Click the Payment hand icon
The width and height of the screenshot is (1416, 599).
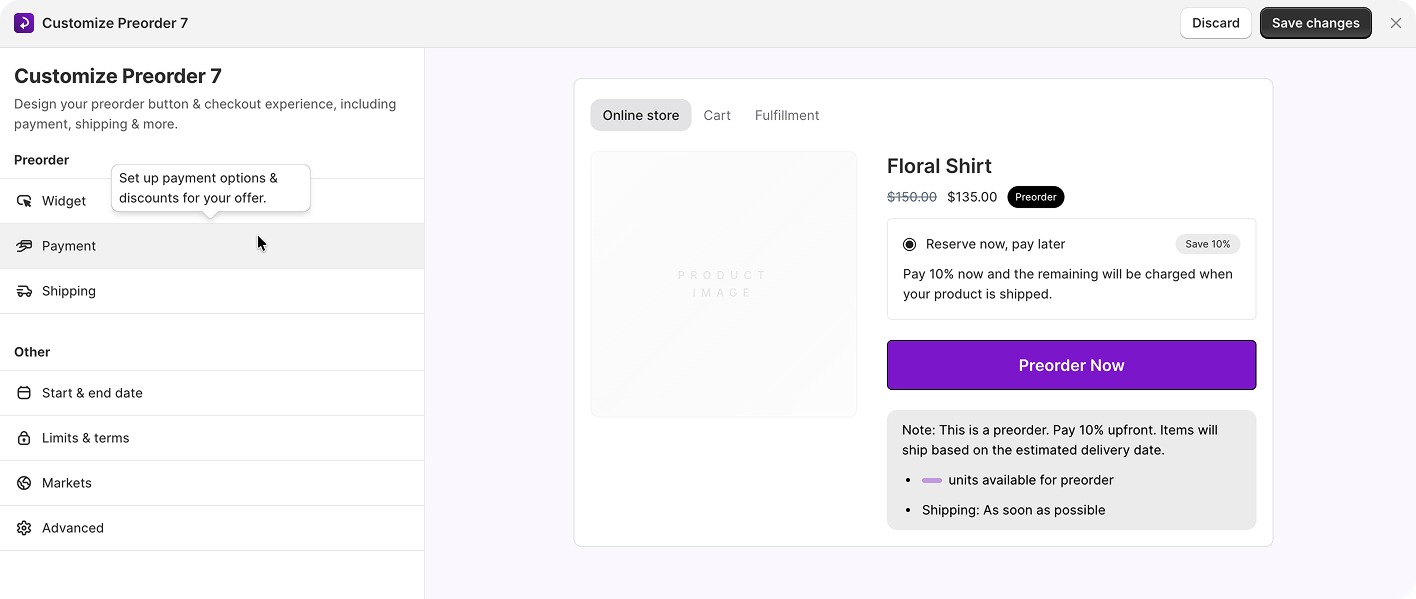(x=24, y=246)
